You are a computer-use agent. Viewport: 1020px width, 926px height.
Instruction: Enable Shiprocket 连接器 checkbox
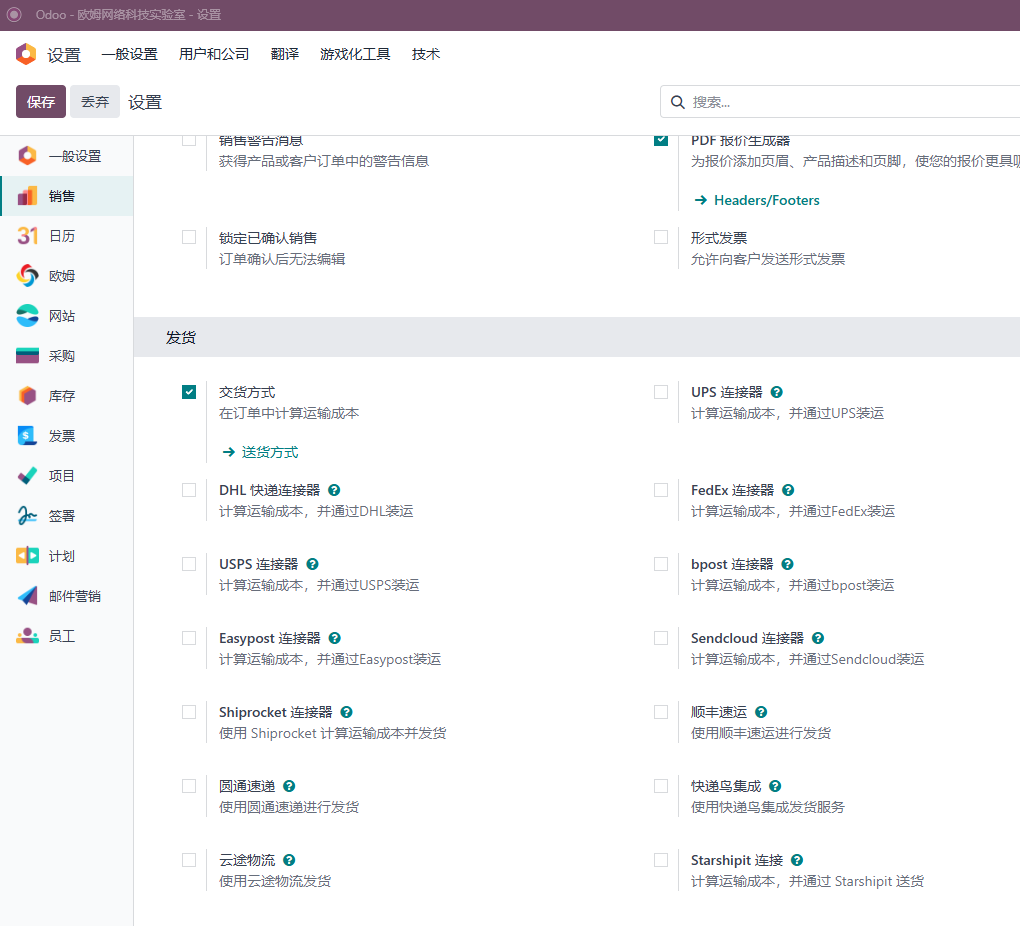click(189, 712)
